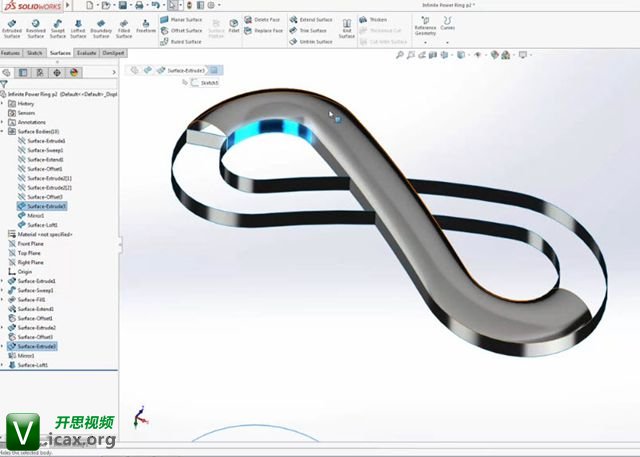Open the DisplayManager color wheel tab

pyautogui.click(x=74, y=73)
